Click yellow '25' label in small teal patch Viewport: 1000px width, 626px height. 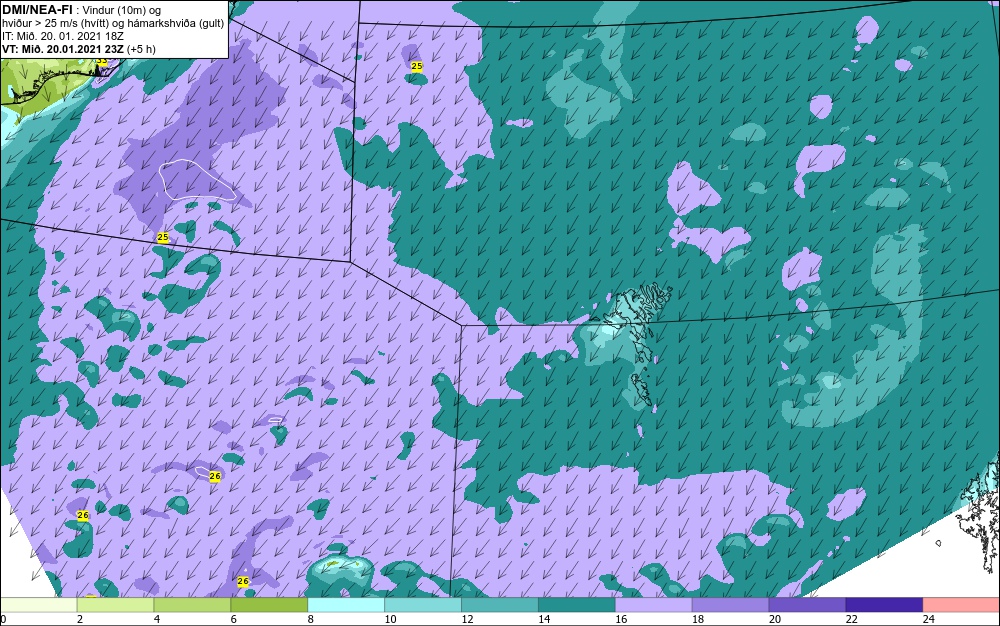point(416,66)
